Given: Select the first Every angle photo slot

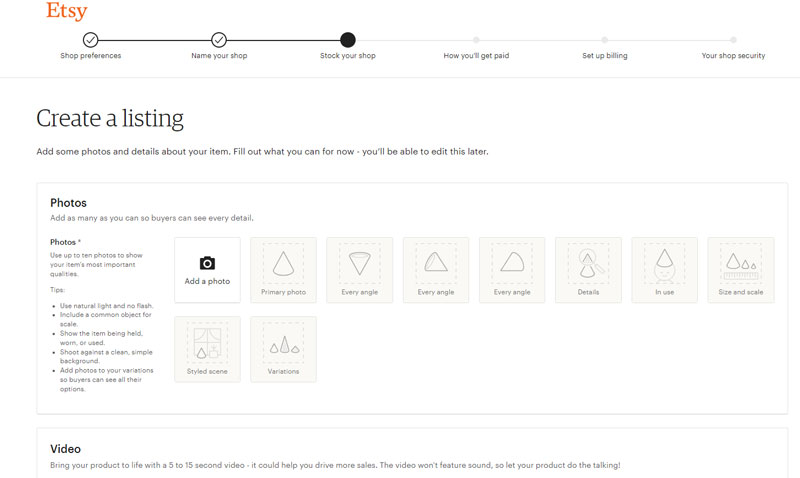Looking at the screenshot, I should coord(359,270).
